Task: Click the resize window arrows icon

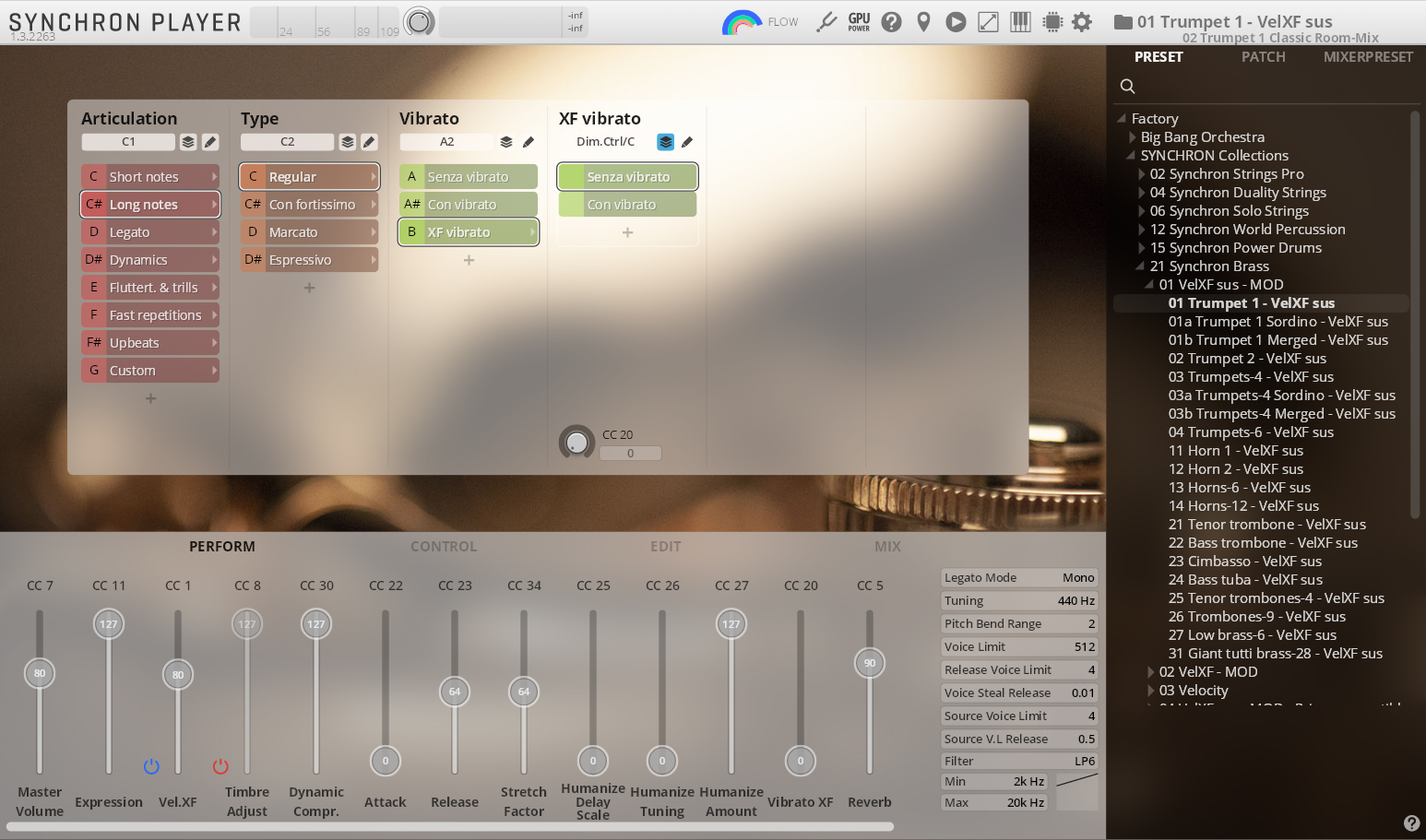Action: coord(988,22)
